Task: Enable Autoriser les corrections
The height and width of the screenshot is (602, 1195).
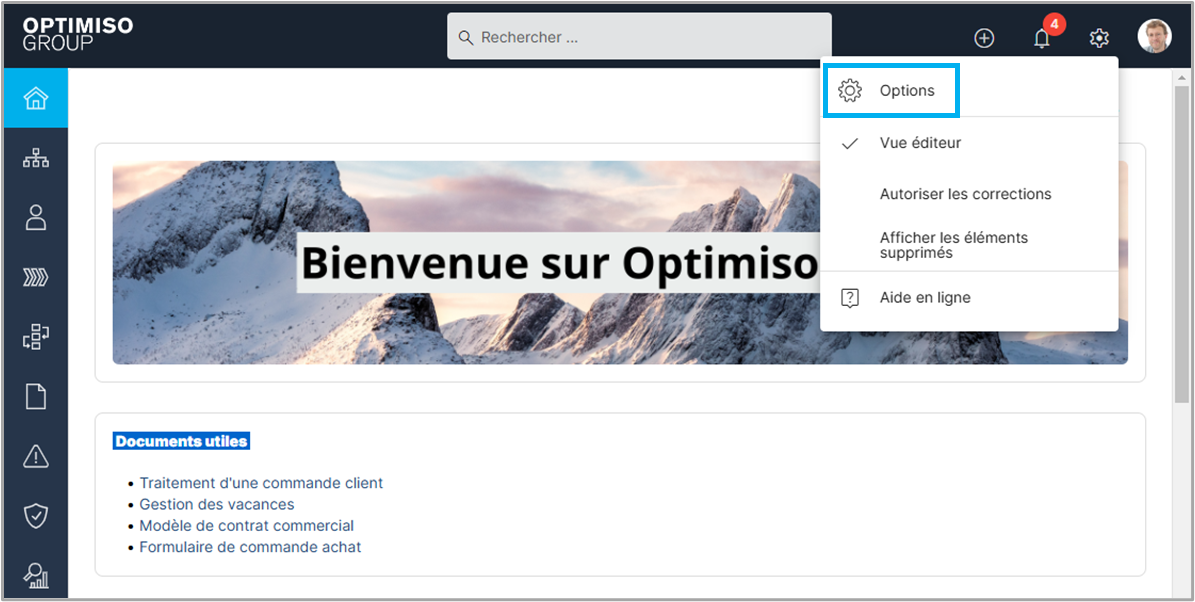Action: pyautogui.click(x=965, y=194)
